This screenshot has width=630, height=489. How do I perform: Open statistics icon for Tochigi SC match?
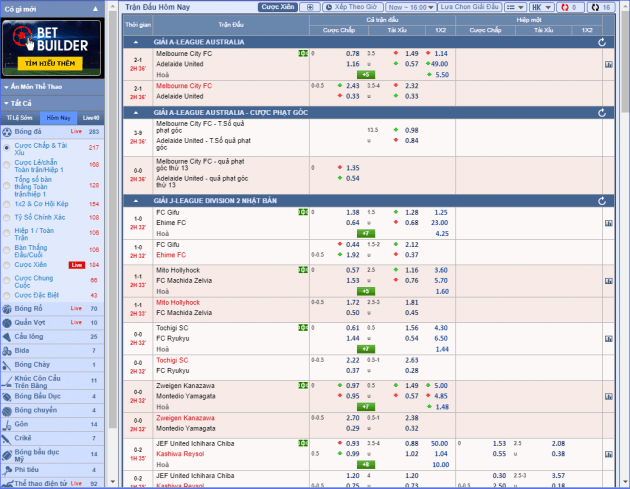pyautogui.click(x=609, y=339)
